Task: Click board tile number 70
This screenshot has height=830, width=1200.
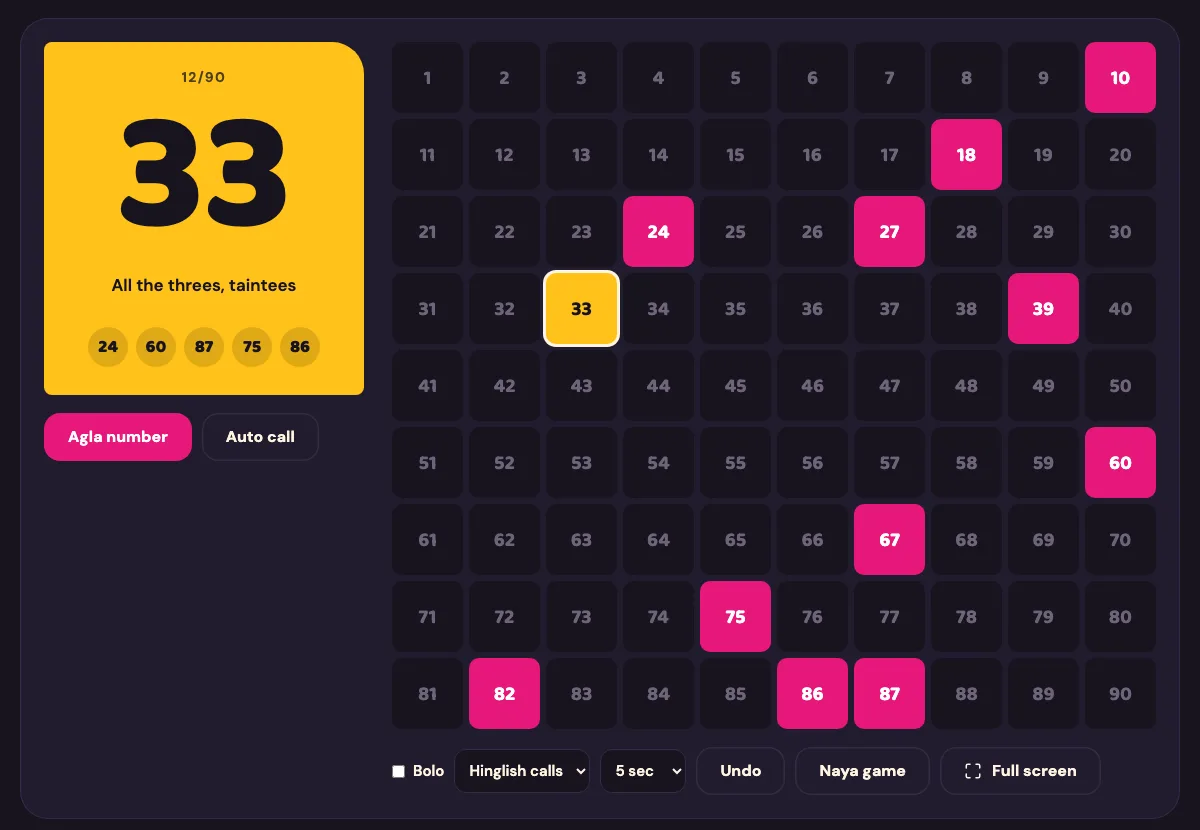Action: pyautogui.click(x=1120, y=540)
